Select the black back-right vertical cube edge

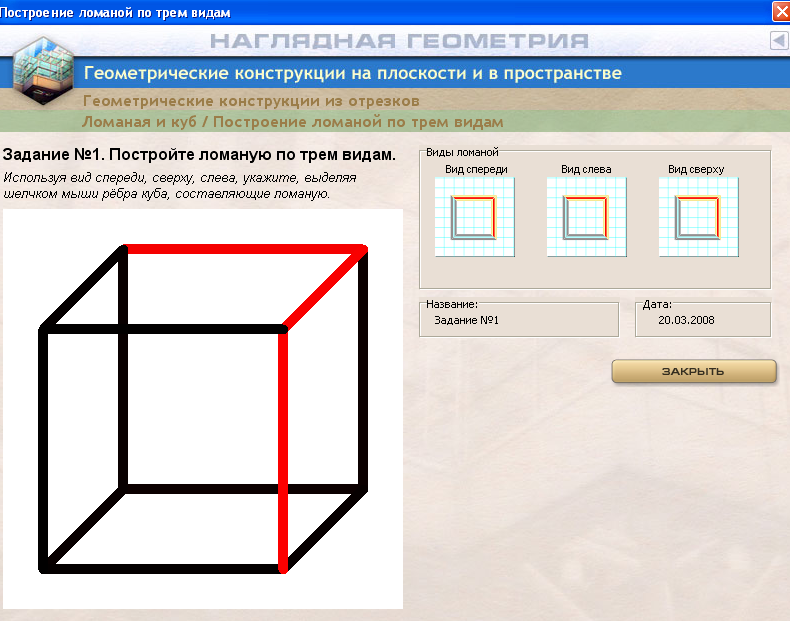coord(363,368)
